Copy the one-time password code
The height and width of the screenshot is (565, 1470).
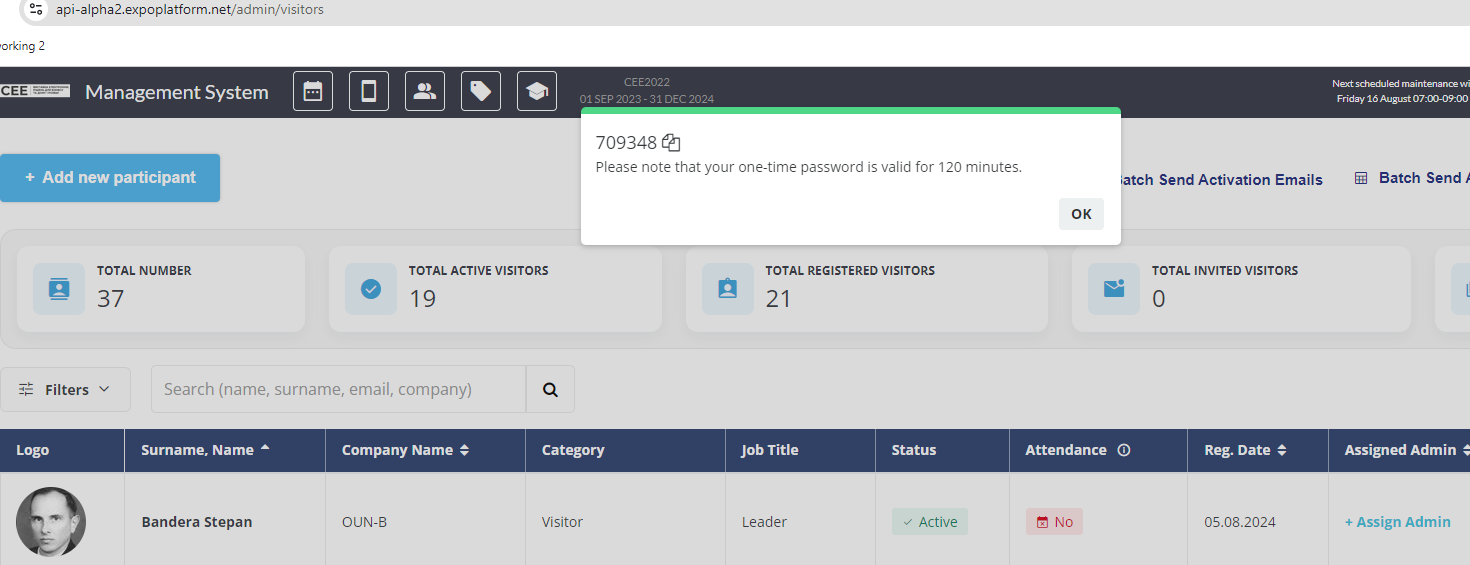pyautogui.click(x=671, y=143)
